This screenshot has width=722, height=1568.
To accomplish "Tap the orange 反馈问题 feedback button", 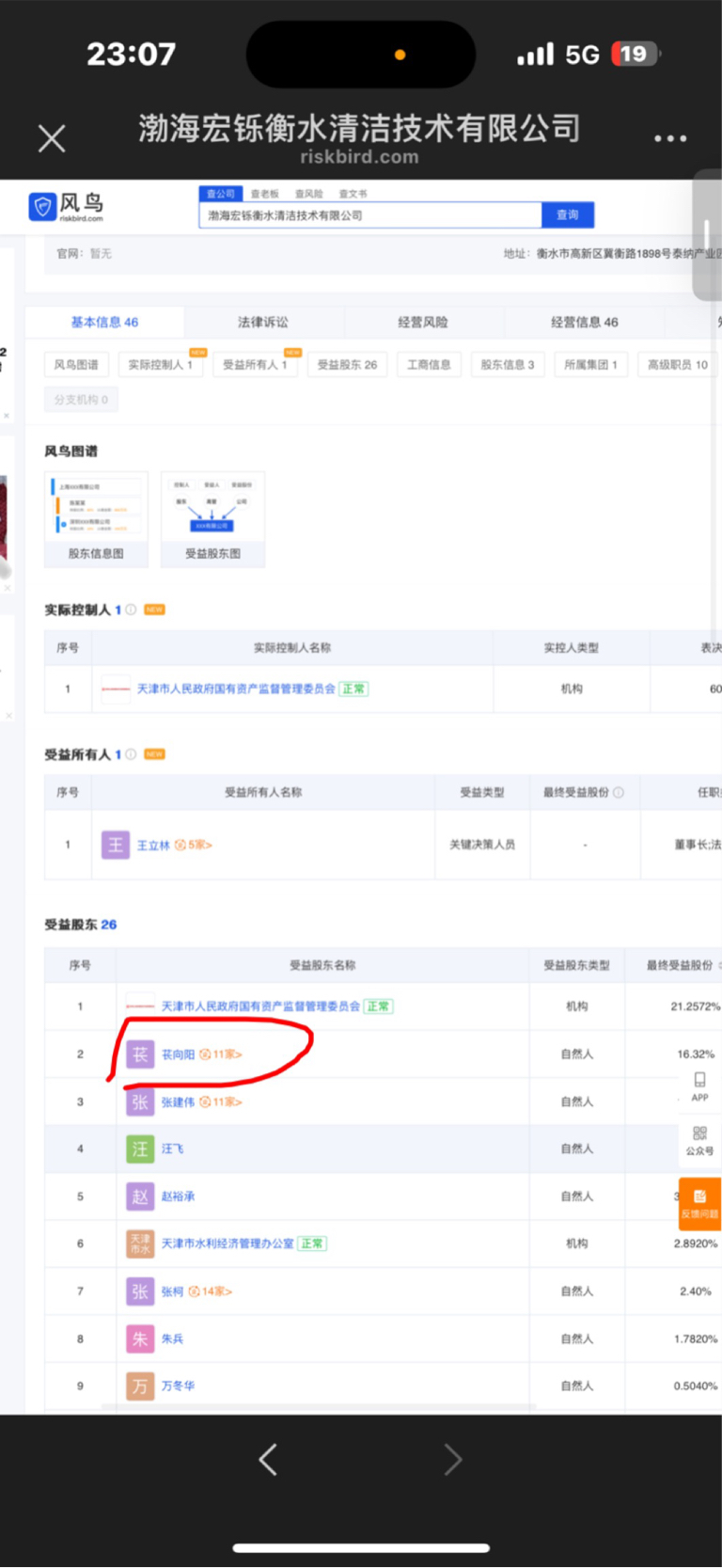I will (x=699, y=1203).
